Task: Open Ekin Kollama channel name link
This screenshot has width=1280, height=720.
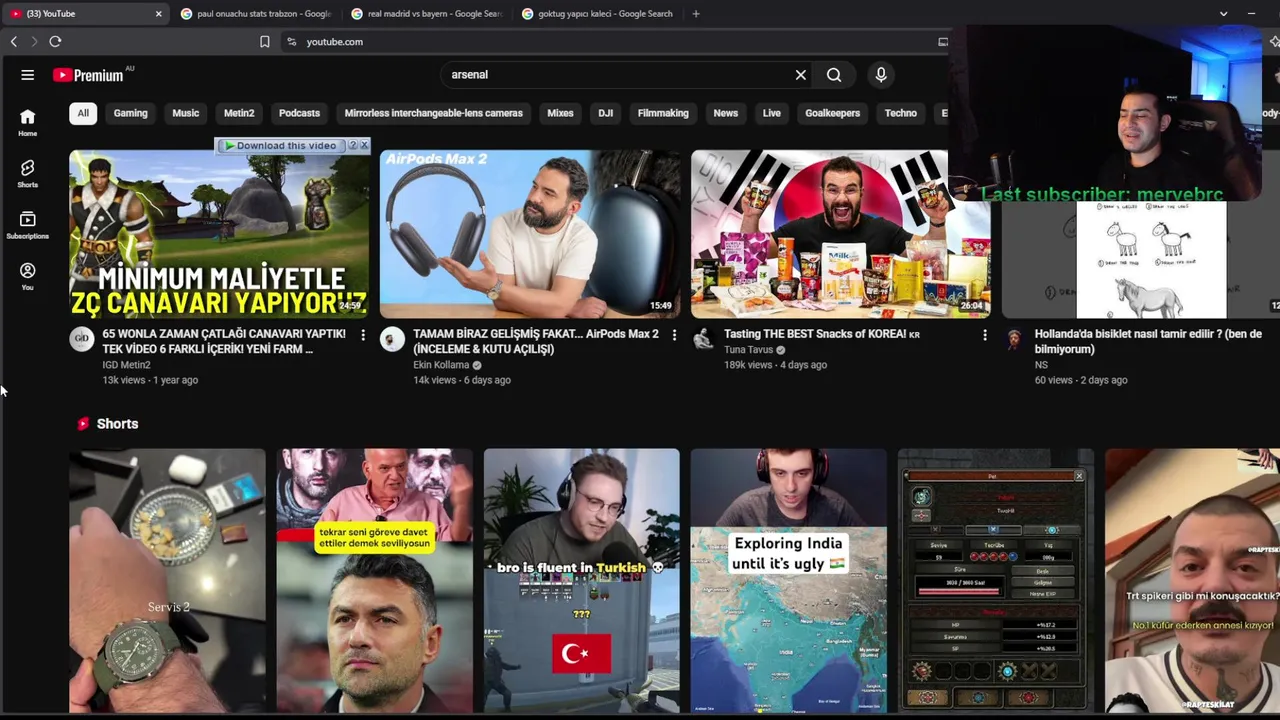Action: coord(441,365)
